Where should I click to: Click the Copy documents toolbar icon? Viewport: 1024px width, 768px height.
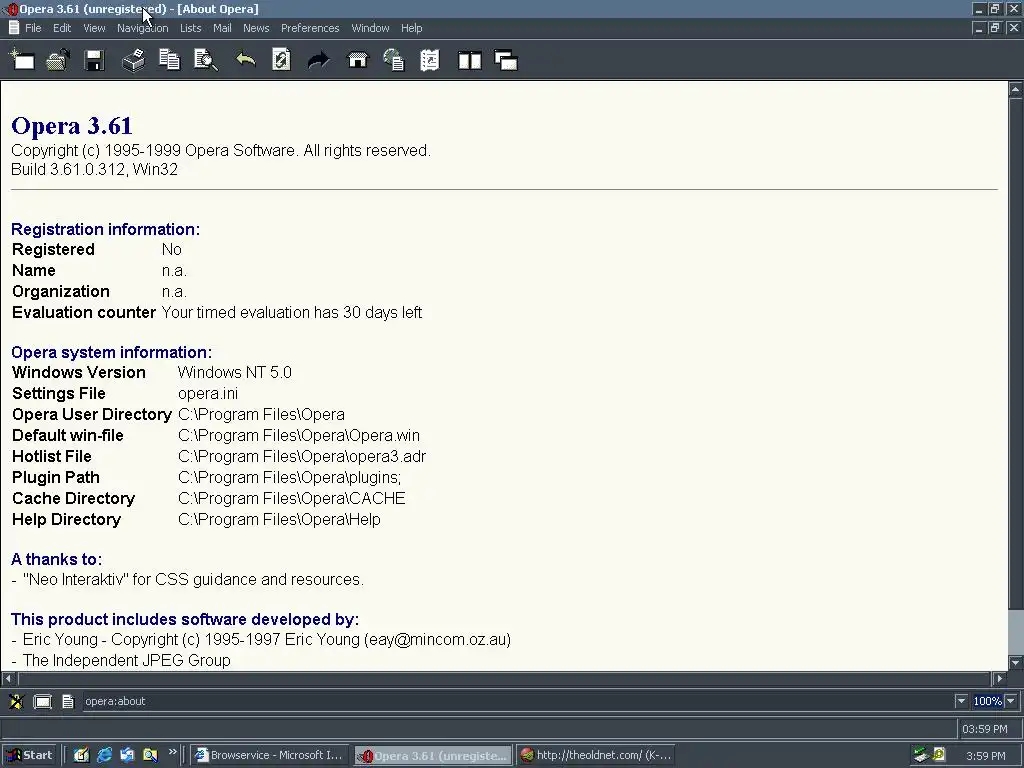tap(169, 60)
